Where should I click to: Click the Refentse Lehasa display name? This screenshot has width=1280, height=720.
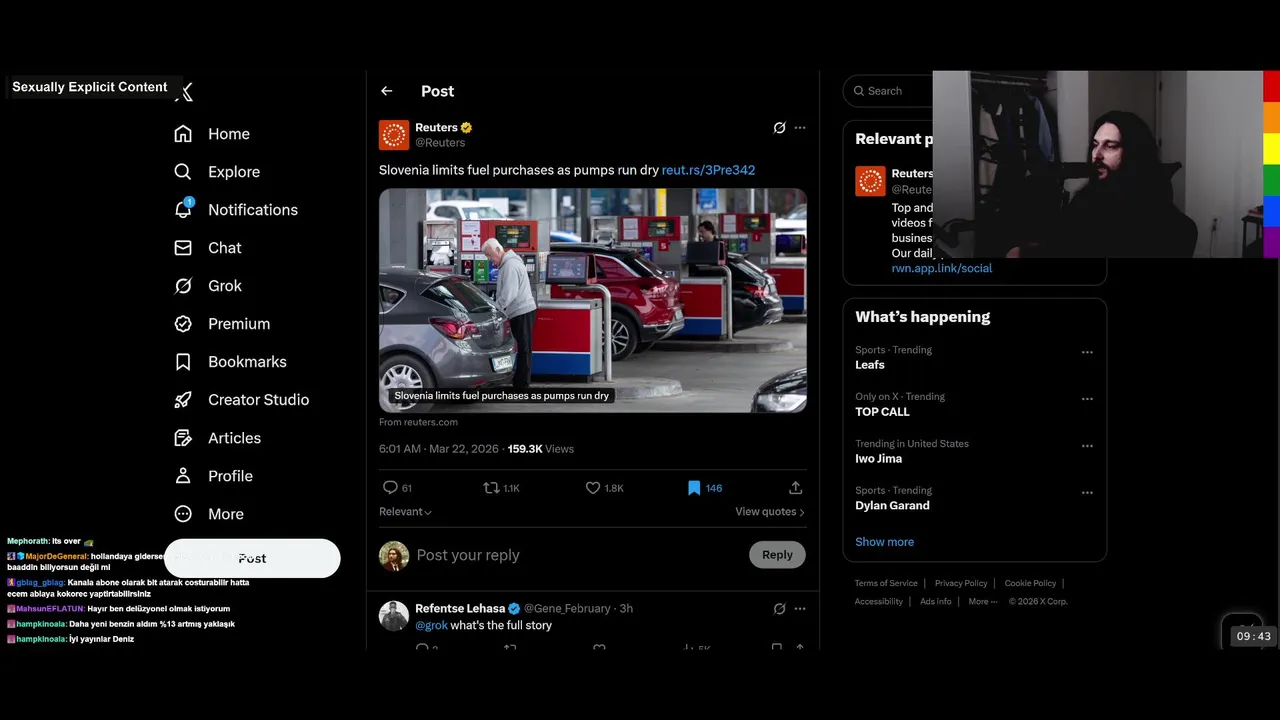[460, 608]
